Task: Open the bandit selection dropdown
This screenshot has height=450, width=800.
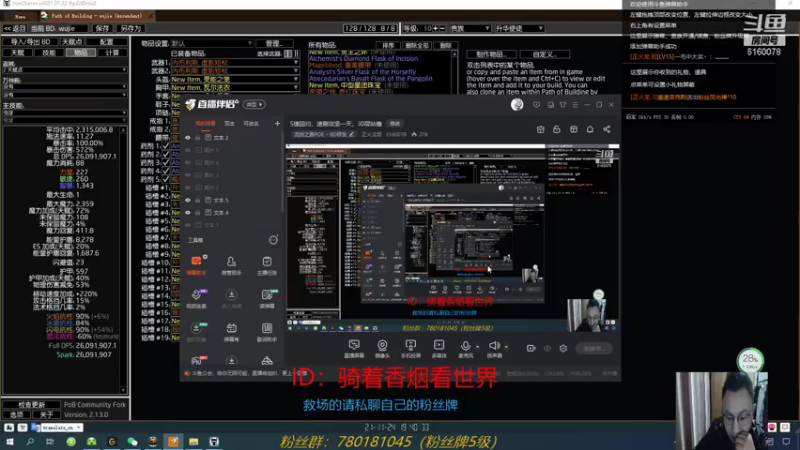Action: point(65,69)
